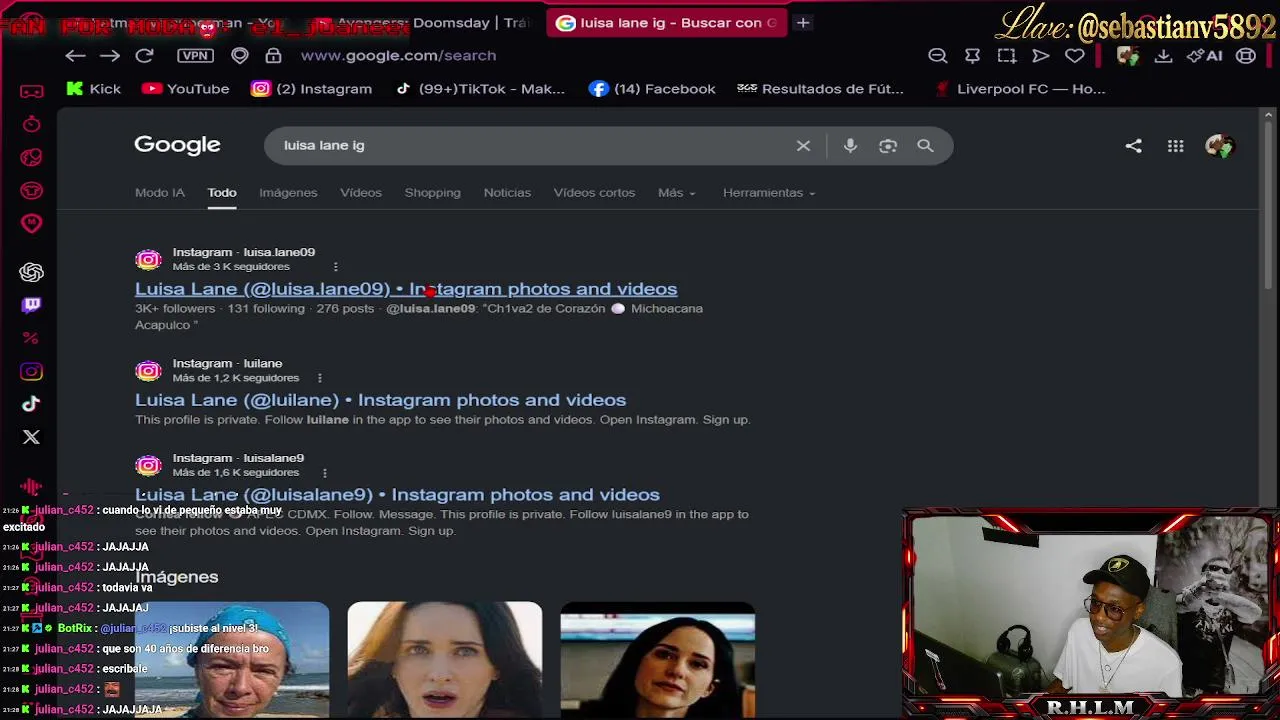
Task: Toggle the VPN badge in address bar
Action: coord(196,56)
